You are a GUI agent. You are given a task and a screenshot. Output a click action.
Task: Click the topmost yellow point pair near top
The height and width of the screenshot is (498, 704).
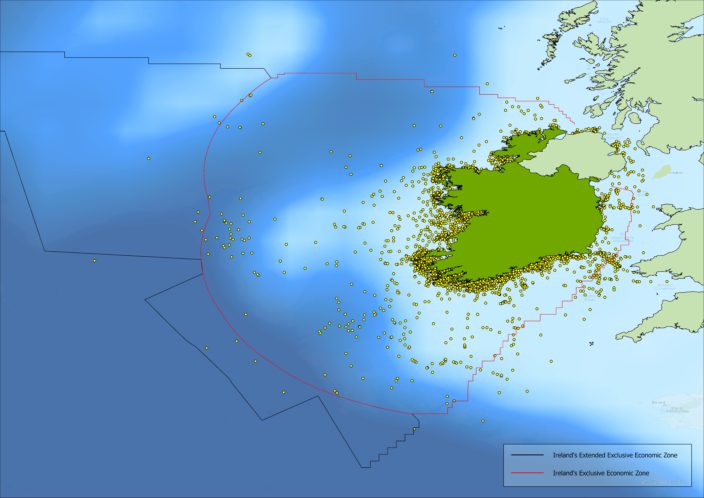[x=249, y=55]
